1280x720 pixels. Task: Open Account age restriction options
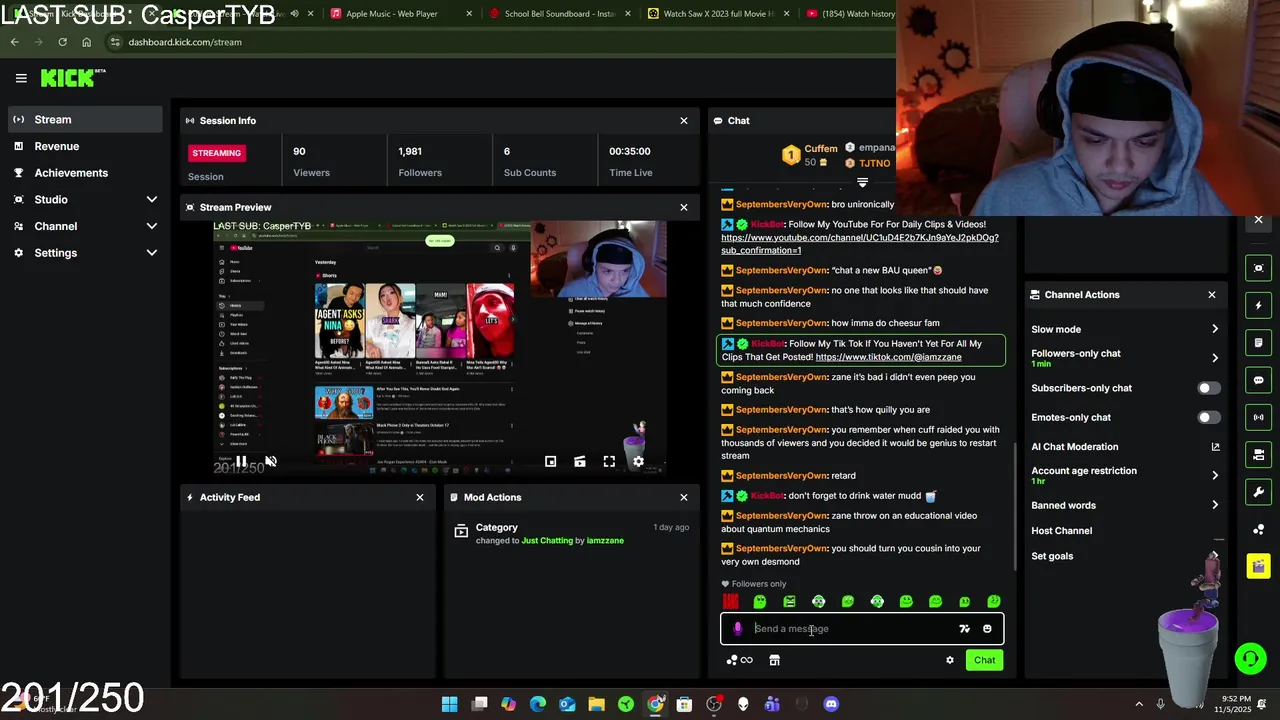coord(1125,475)
